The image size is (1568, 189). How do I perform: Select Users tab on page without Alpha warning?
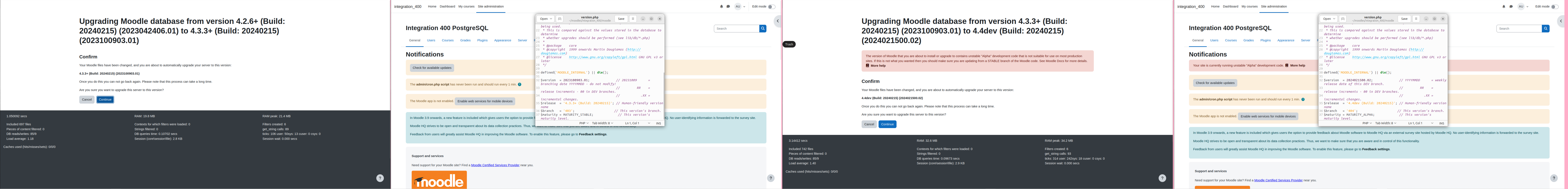click(431, 40)
